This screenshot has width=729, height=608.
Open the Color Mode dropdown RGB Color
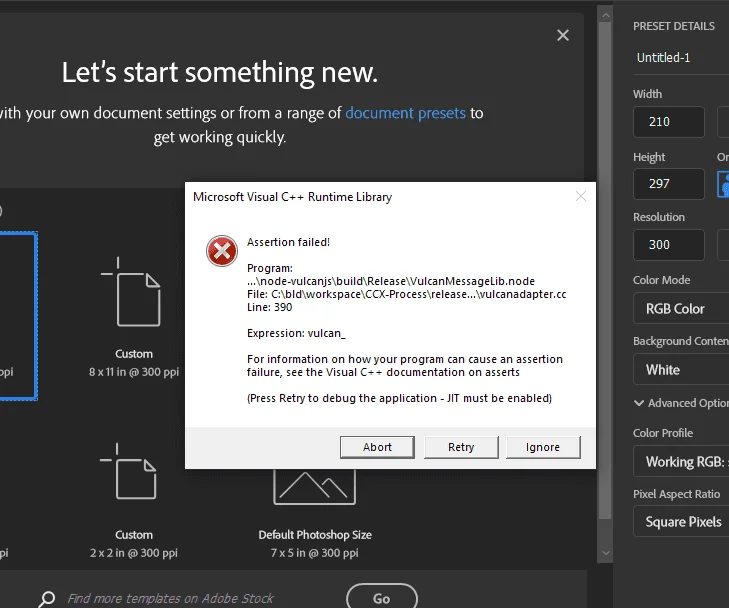[681, 308]
